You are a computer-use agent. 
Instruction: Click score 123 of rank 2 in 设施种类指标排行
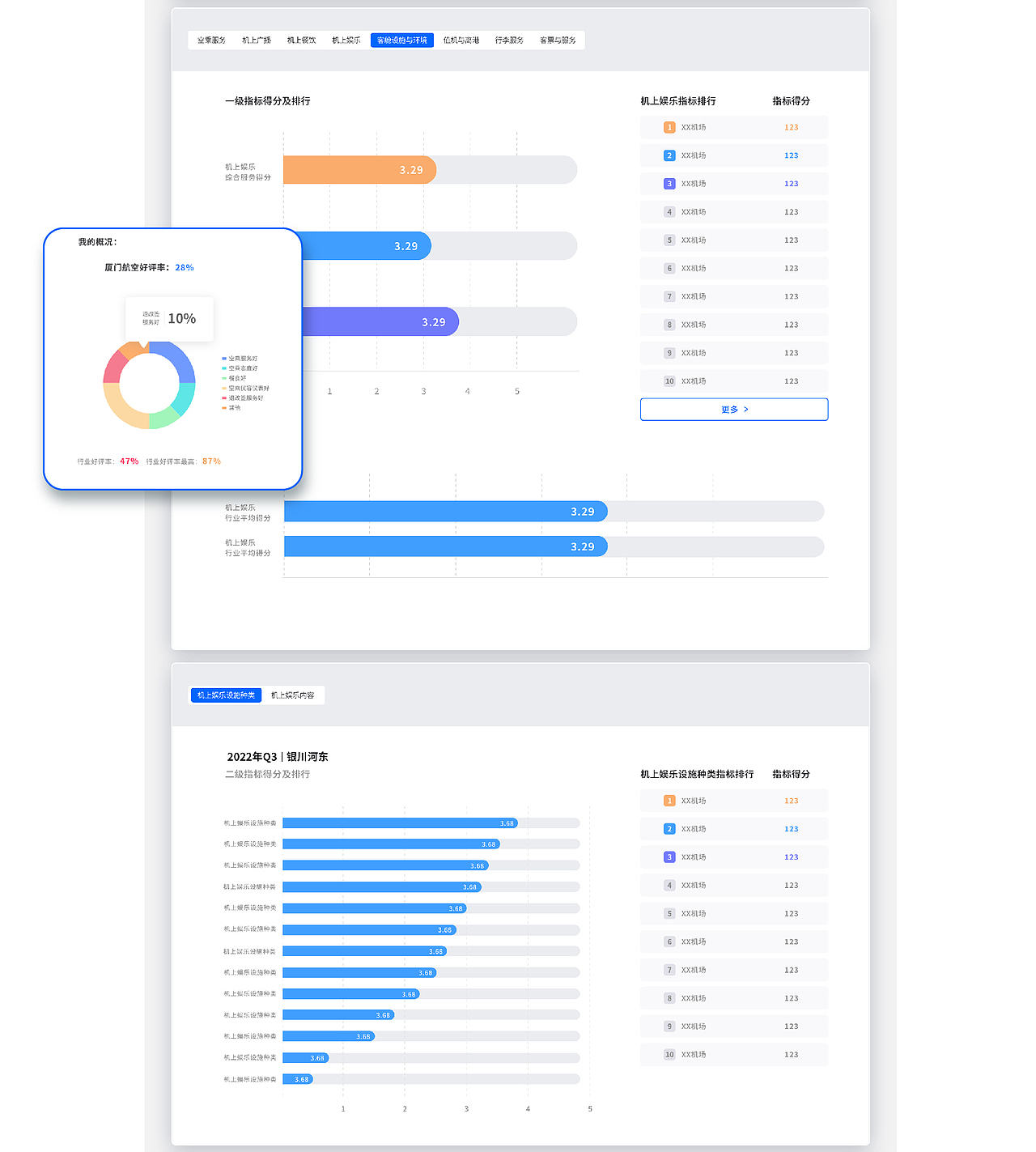(x=792, y=829)
